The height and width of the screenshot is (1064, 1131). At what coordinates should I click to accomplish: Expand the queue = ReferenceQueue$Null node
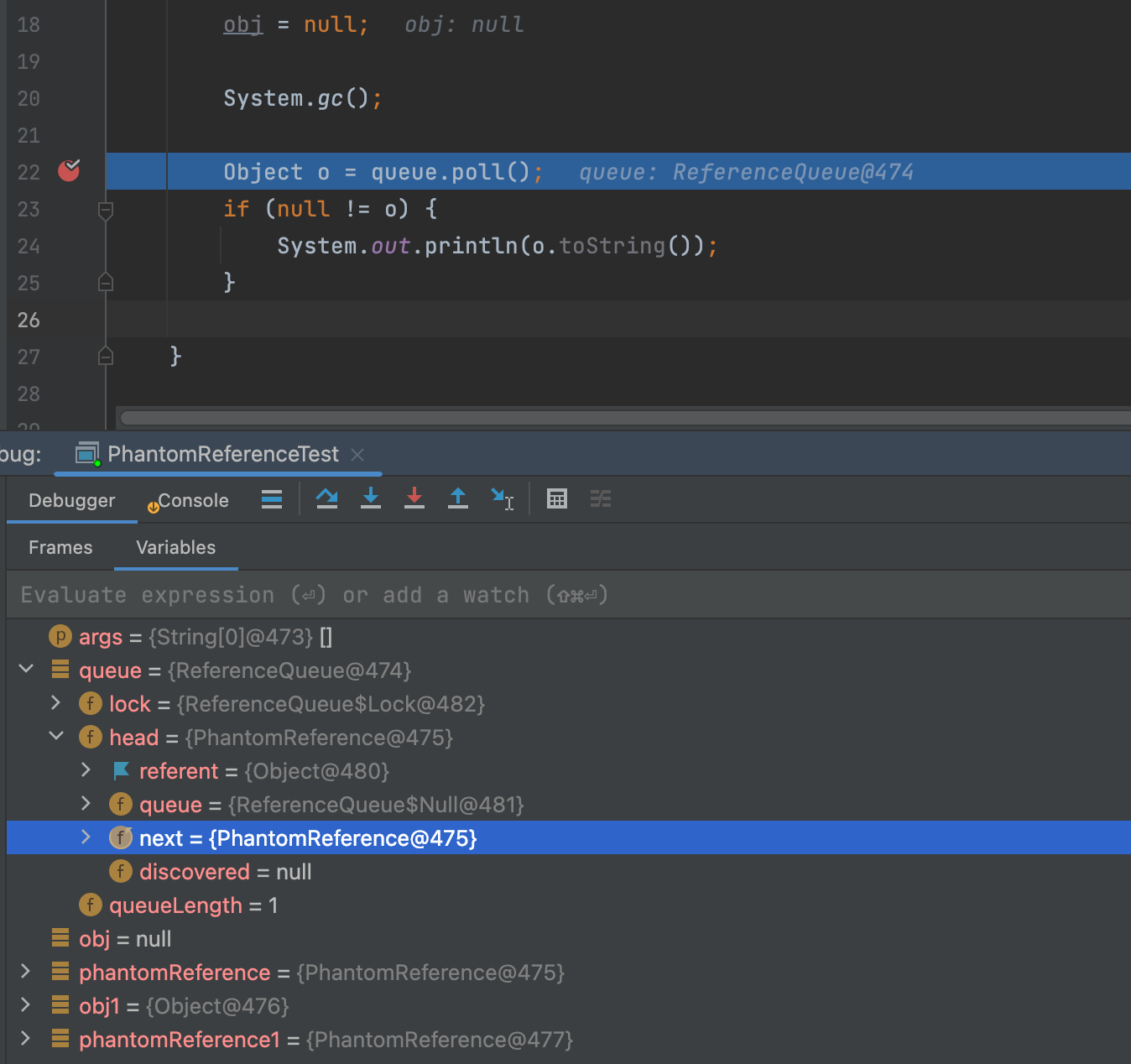(x=86, y=803)
